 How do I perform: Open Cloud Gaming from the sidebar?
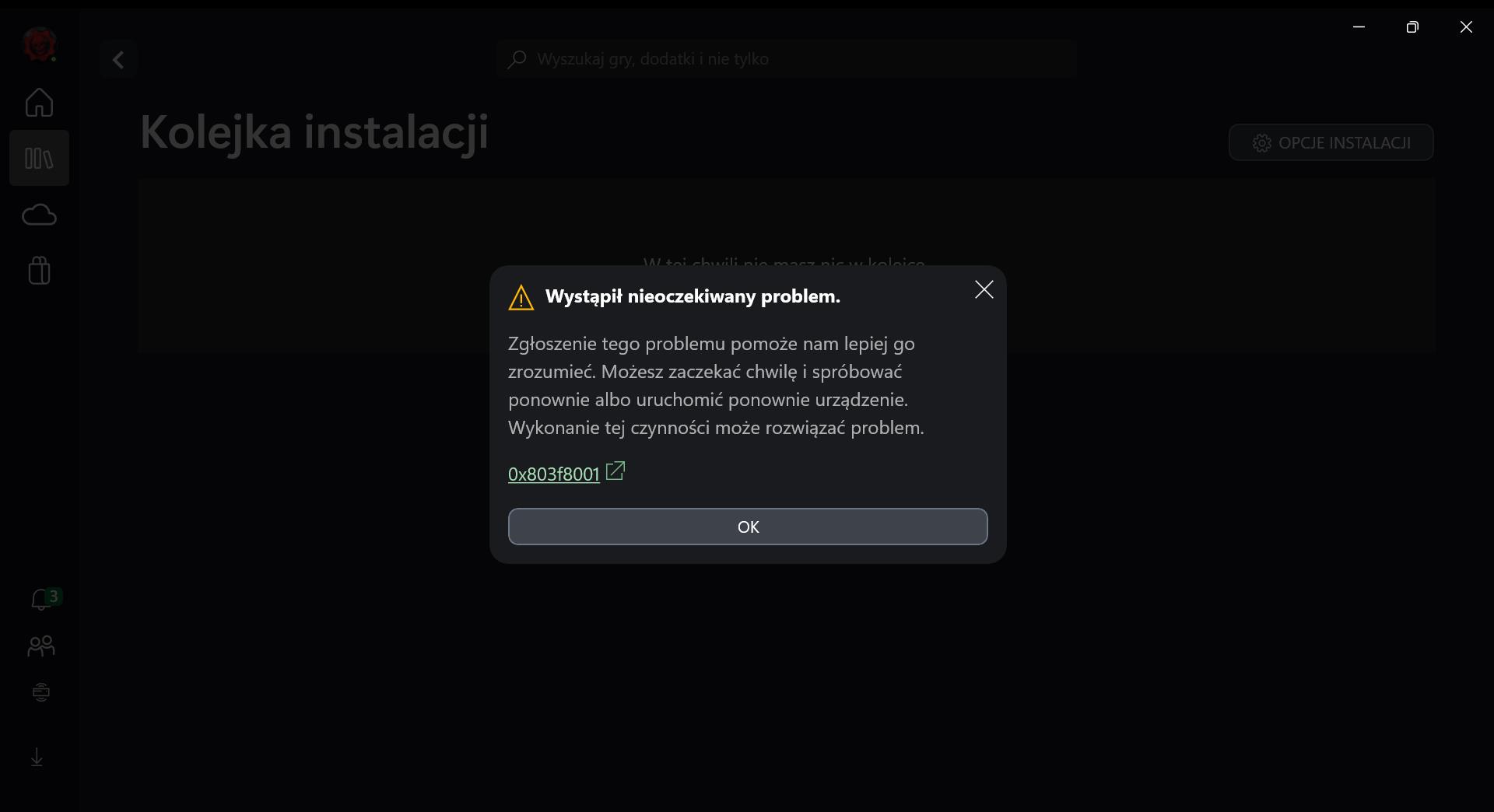[x=39, y=215]
